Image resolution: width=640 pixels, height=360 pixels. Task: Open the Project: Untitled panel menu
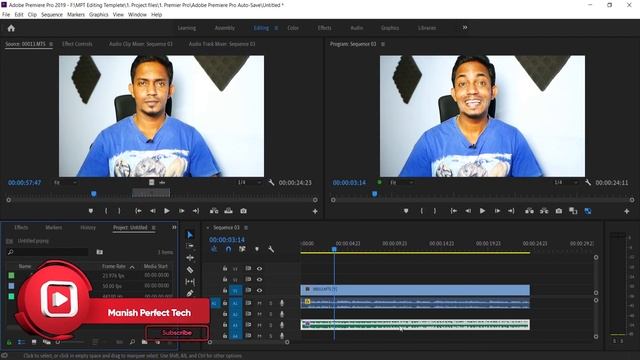[x=153, y=227]
